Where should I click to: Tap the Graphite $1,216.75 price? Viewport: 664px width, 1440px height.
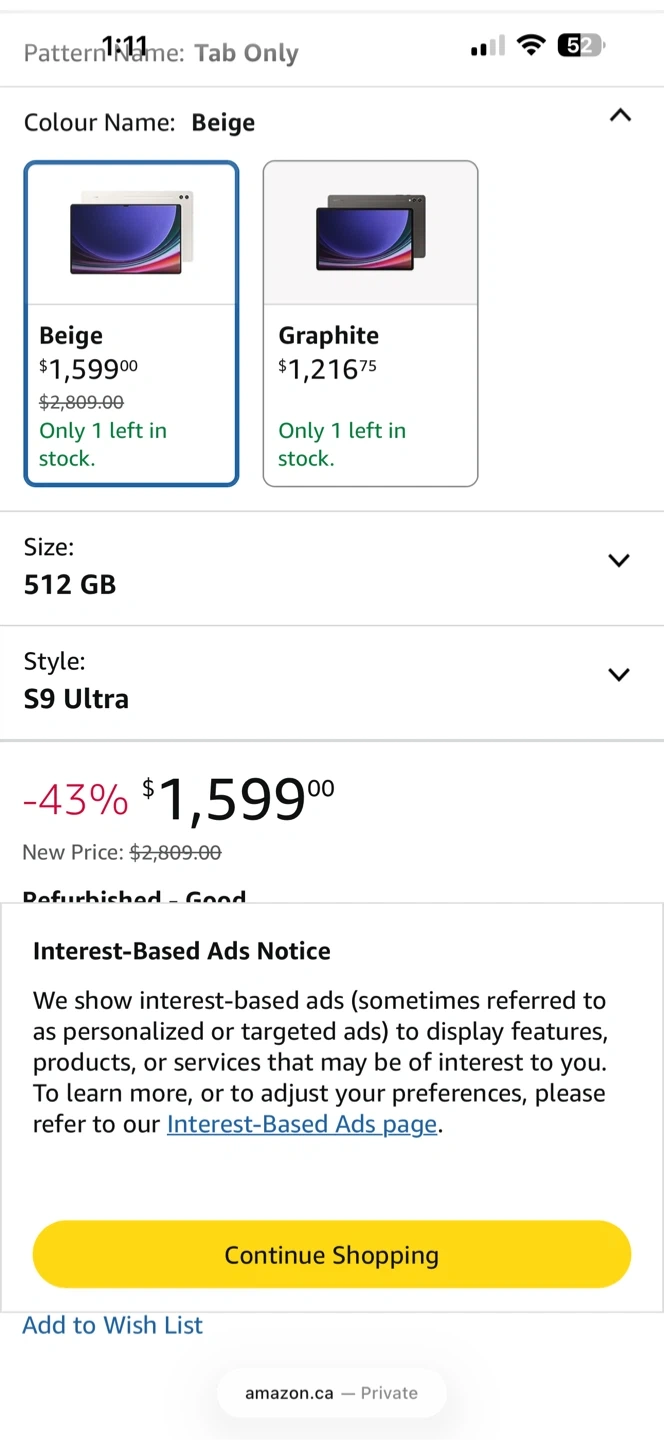click(x=328, y=370)
